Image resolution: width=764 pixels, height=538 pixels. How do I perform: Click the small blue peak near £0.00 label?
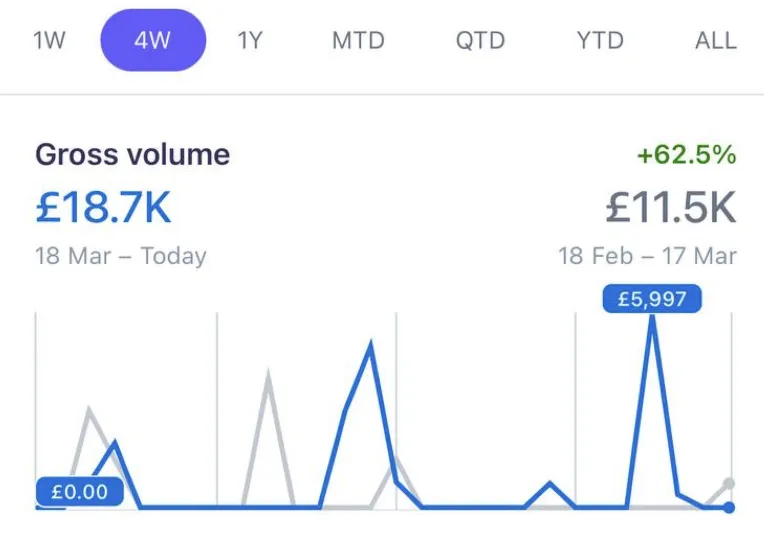(115, 443)
